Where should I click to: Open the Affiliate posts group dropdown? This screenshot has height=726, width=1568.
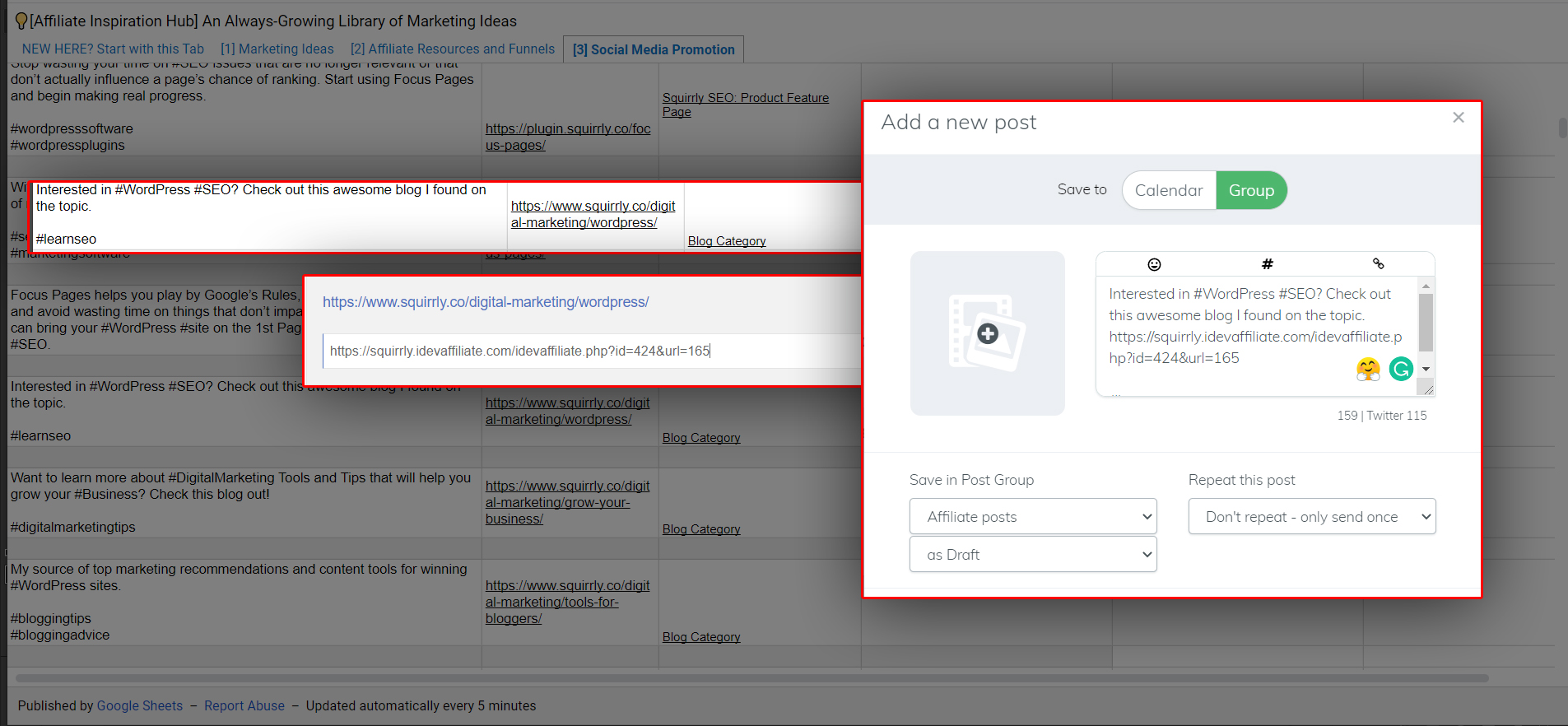(1033, 517)
